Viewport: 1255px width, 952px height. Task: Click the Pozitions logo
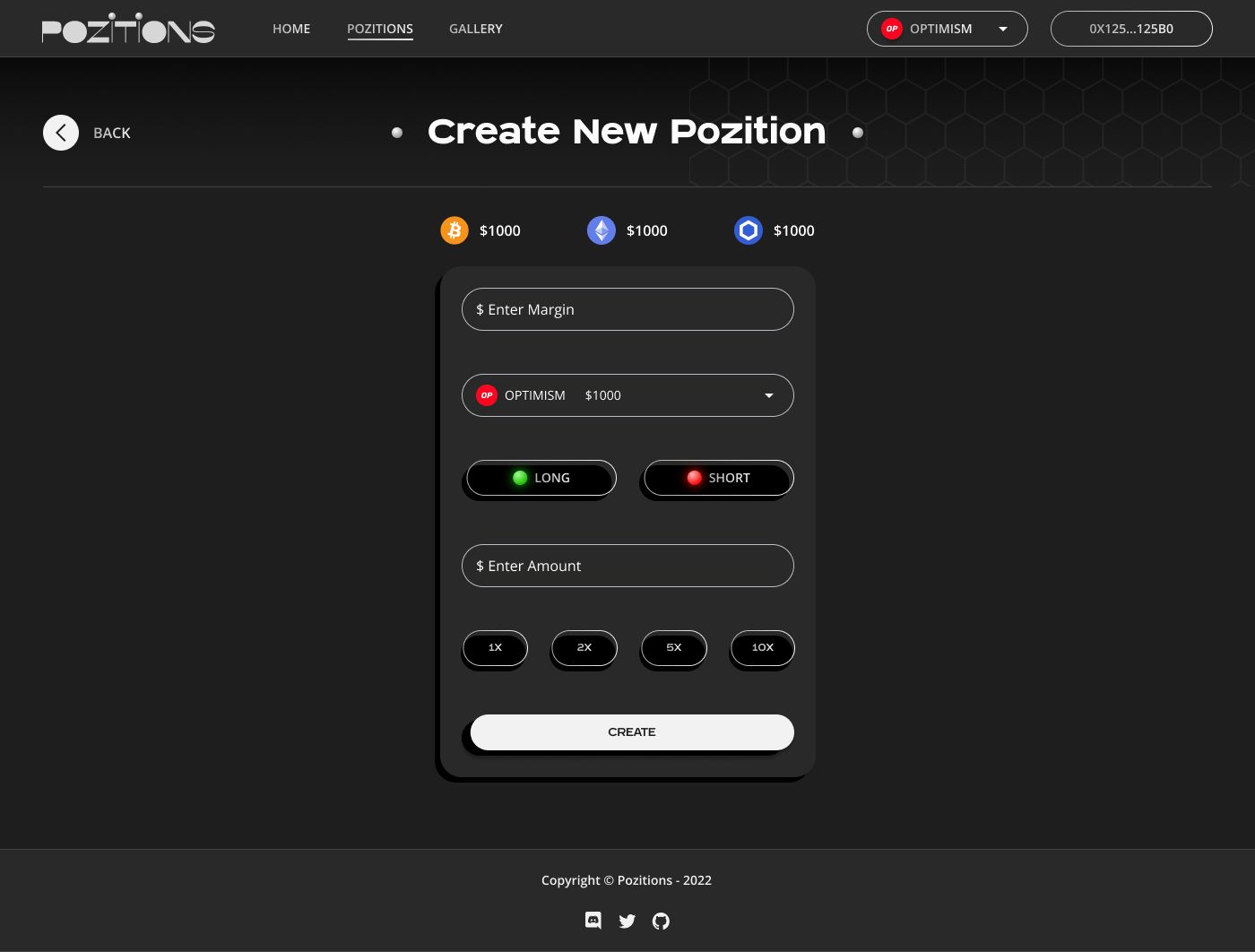[x=128, y=29]
